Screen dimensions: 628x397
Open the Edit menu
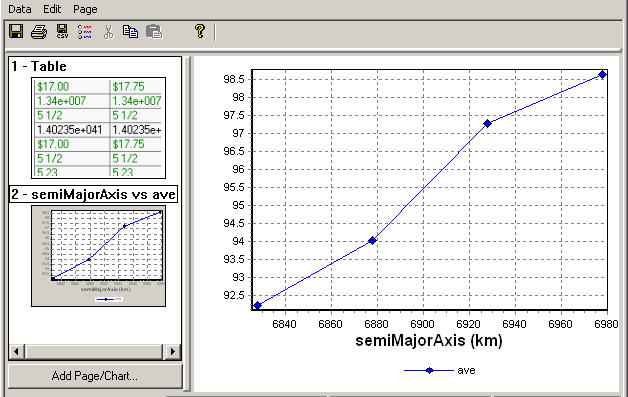point(52,9)
